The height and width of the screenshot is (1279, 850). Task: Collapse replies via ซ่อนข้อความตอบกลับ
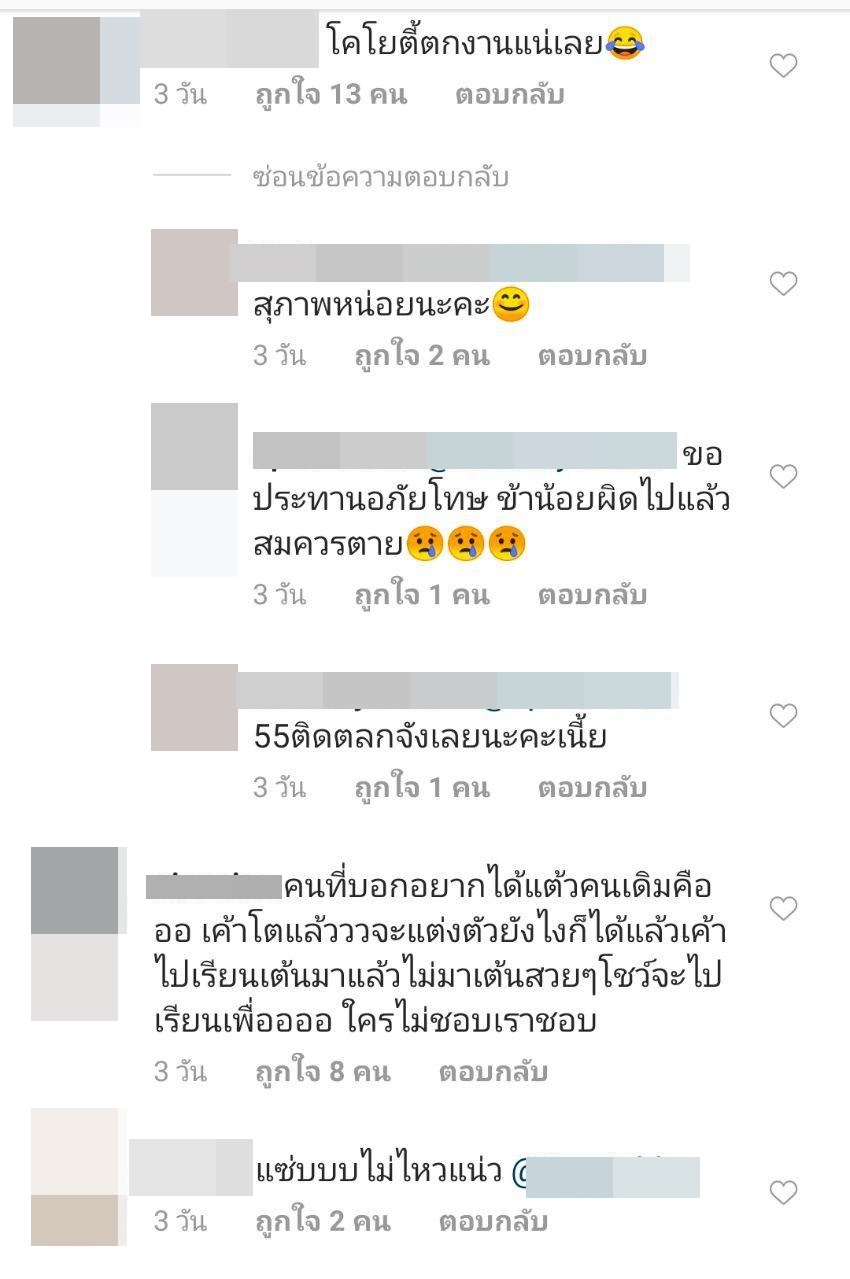381,178
